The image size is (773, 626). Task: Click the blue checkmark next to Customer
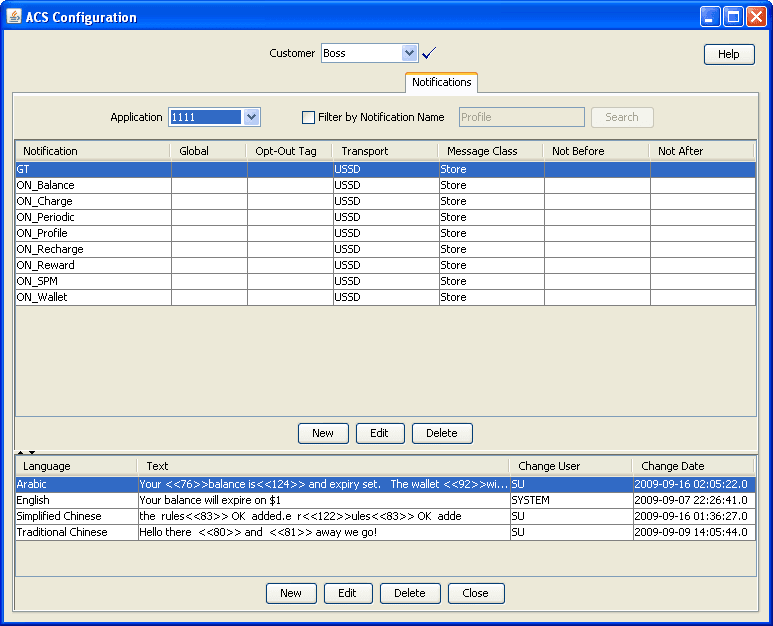[430, 53]
